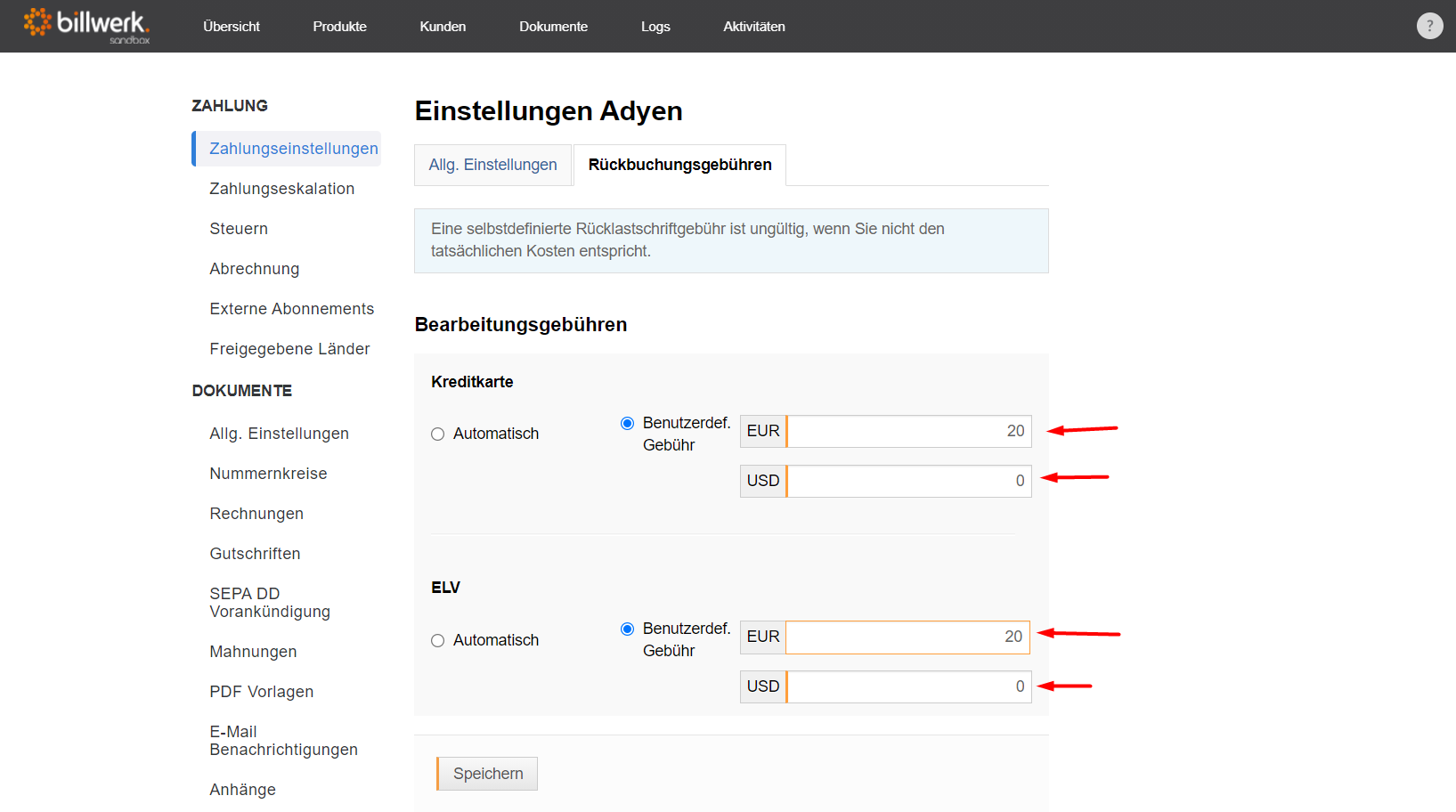Open the Produkte menu
Screen dimensions: 1456x812
(339, 27)
